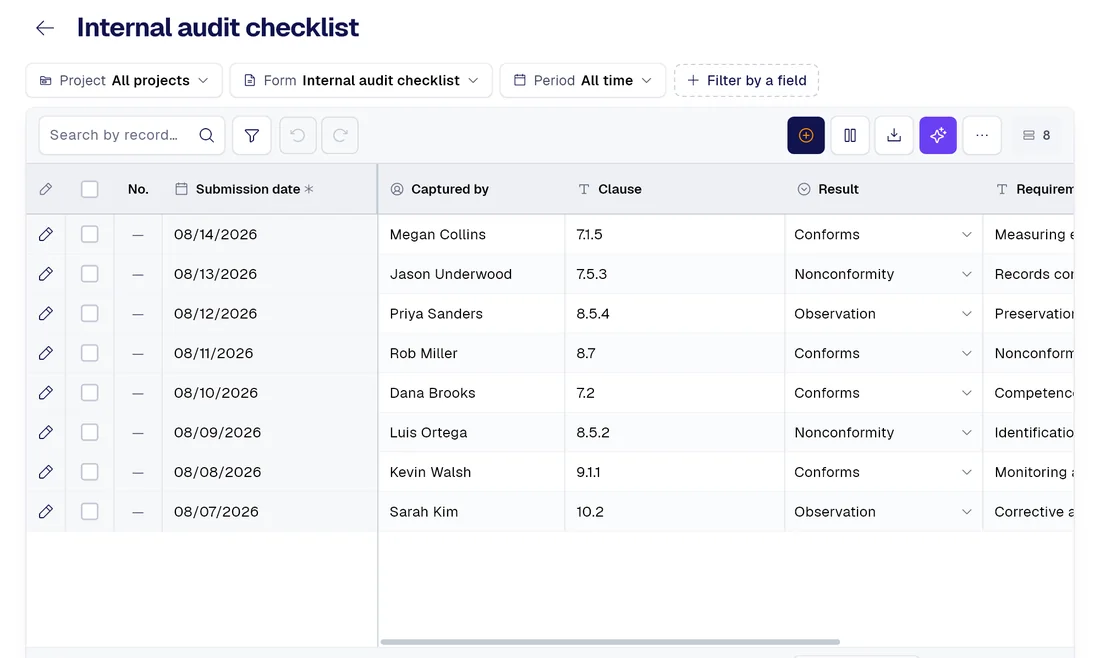1100x658 pixels.
Task: Click the No. column header
Action: coord(138,189)
